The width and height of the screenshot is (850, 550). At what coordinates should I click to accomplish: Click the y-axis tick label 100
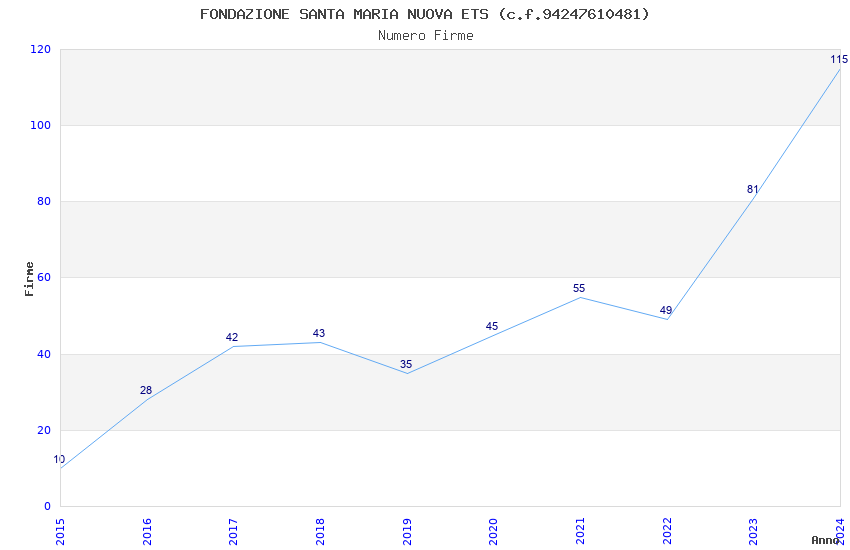41,125
